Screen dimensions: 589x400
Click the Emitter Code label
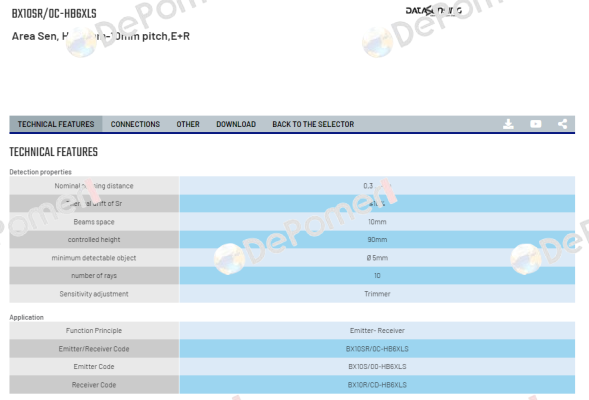coord(94,367)
